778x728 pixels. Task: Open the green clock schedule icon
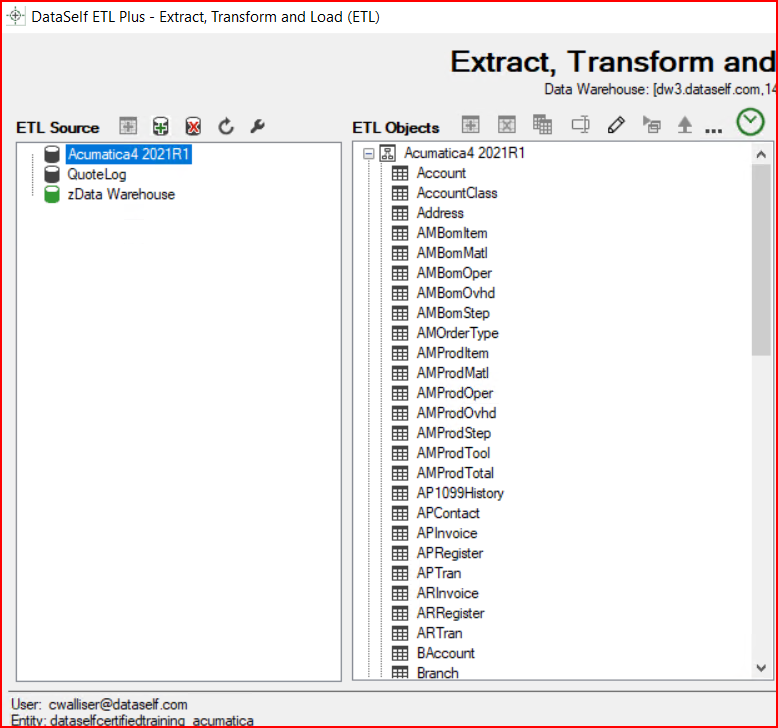tap(750, 122)
